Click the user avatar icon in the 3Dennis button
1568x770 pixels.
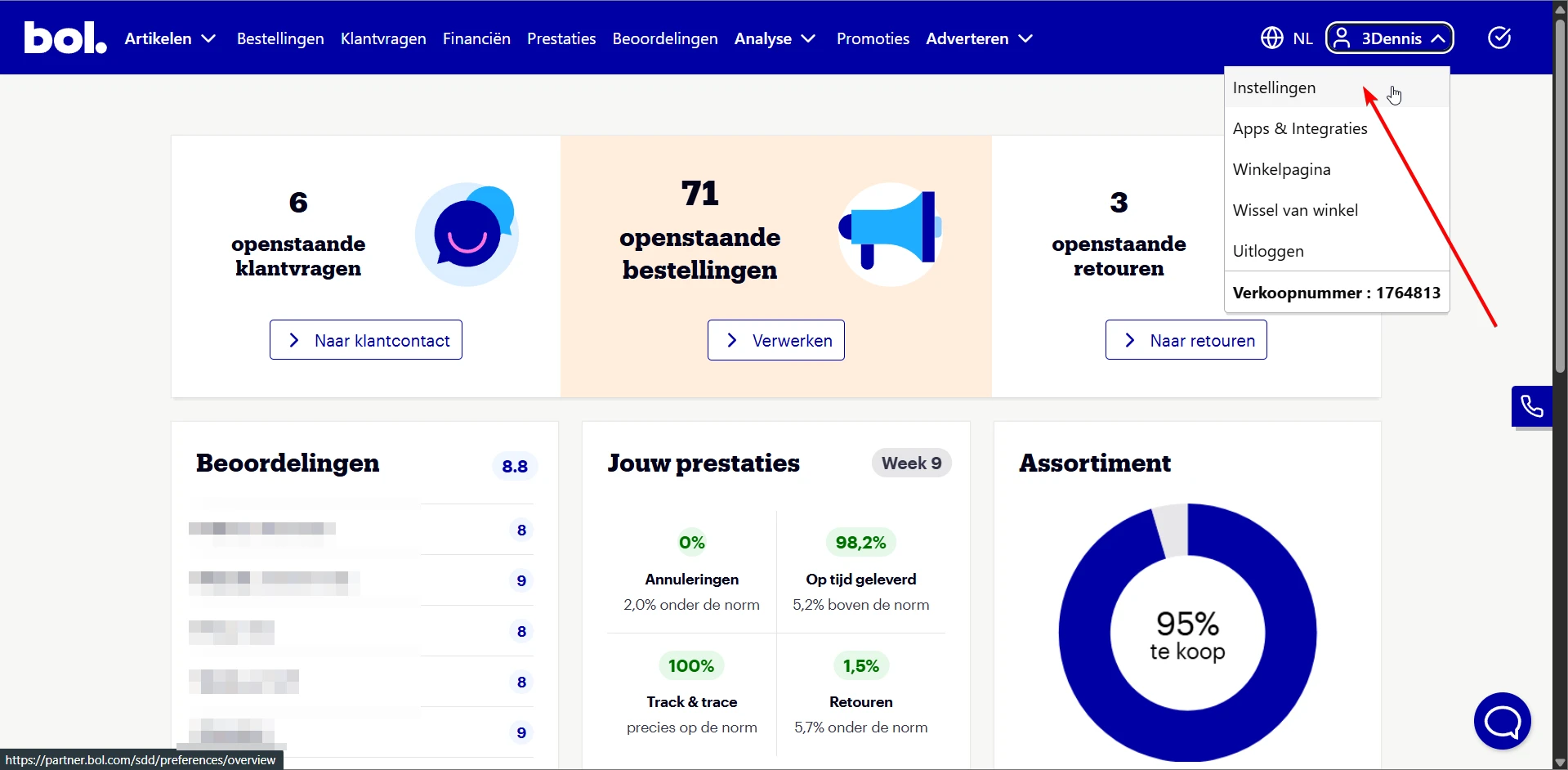[1342, 38]
